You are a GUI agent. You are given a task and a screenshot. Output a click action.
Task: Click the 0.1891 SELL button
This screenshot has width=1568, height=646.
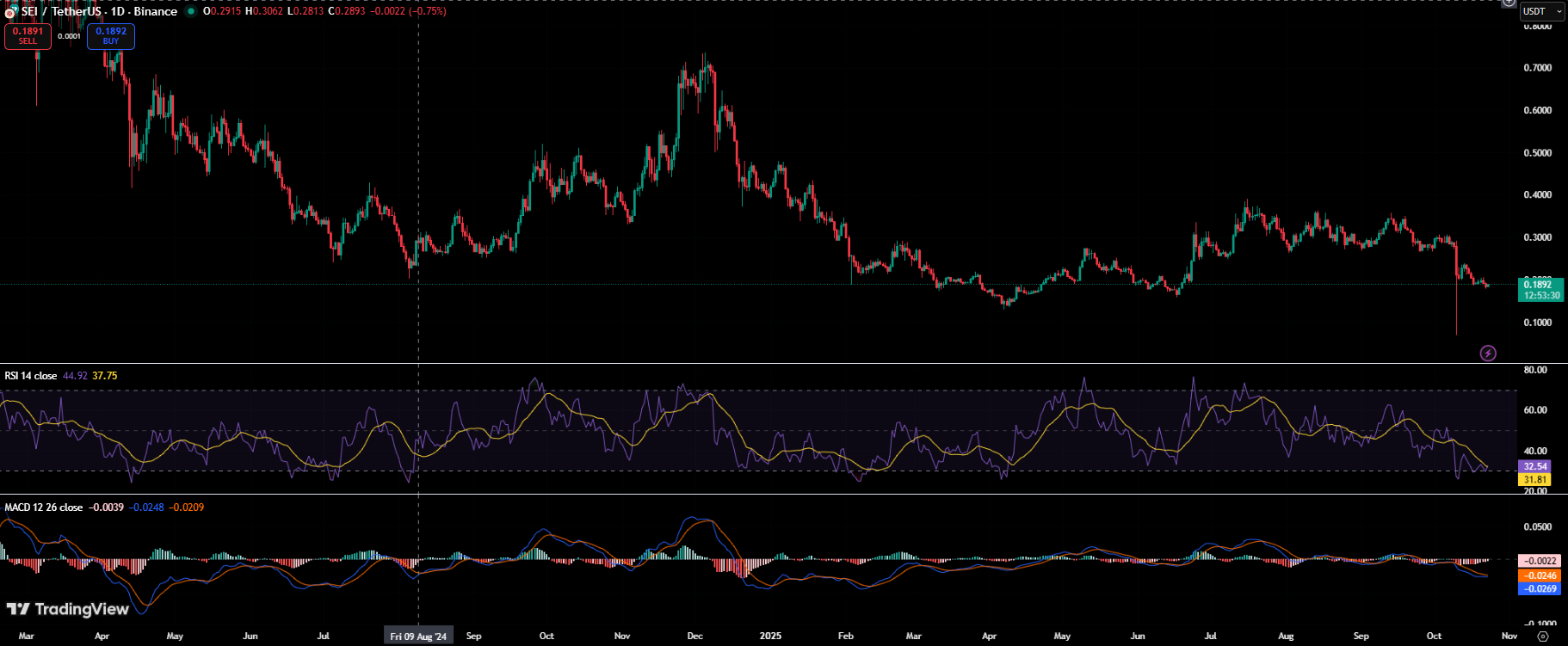[x=28, y=36]
